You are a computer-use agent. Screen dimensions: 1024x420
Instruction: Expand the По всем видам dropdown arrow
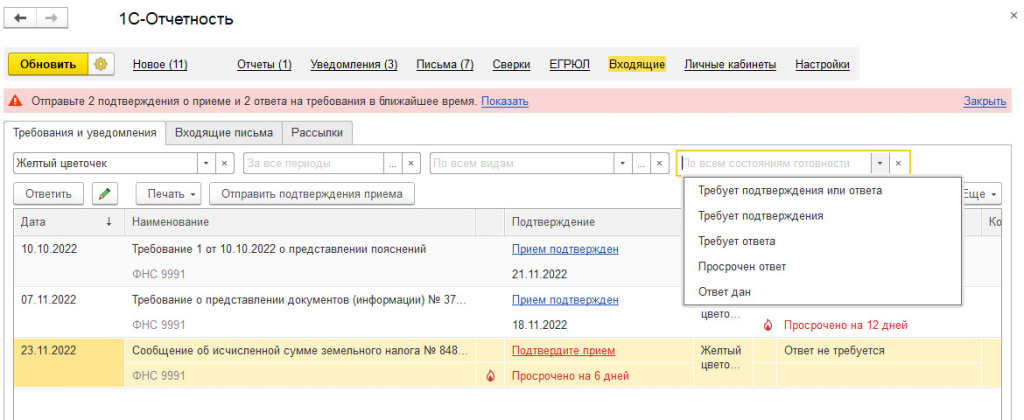tap(622, 163)
